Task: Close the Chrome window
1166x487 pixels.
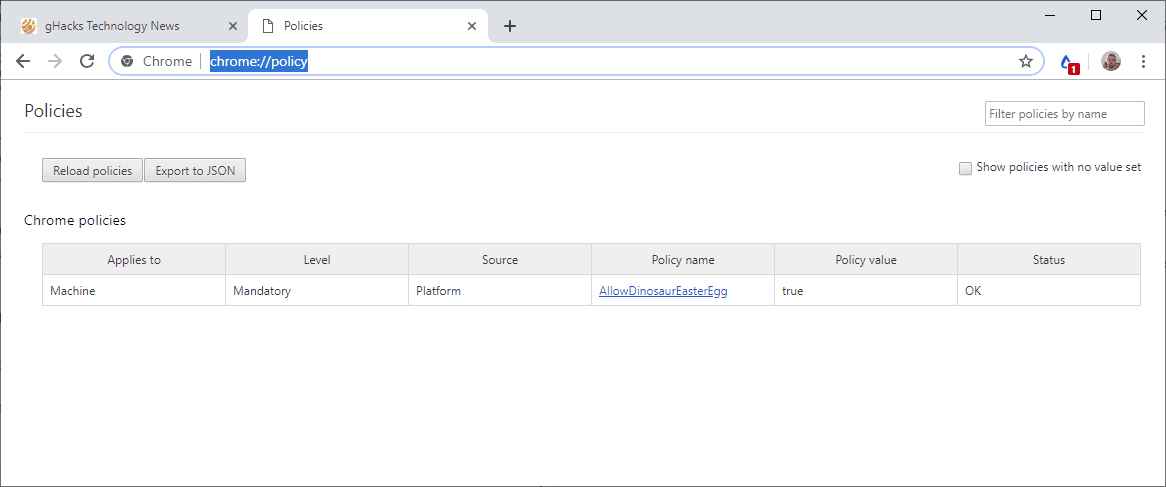Action: click(1142, 15)
